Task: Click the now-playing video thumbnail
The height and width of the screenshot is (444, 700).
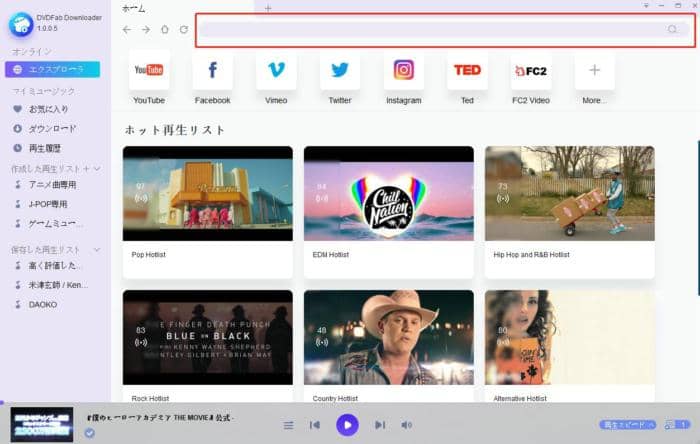Action: coord(42,424)
